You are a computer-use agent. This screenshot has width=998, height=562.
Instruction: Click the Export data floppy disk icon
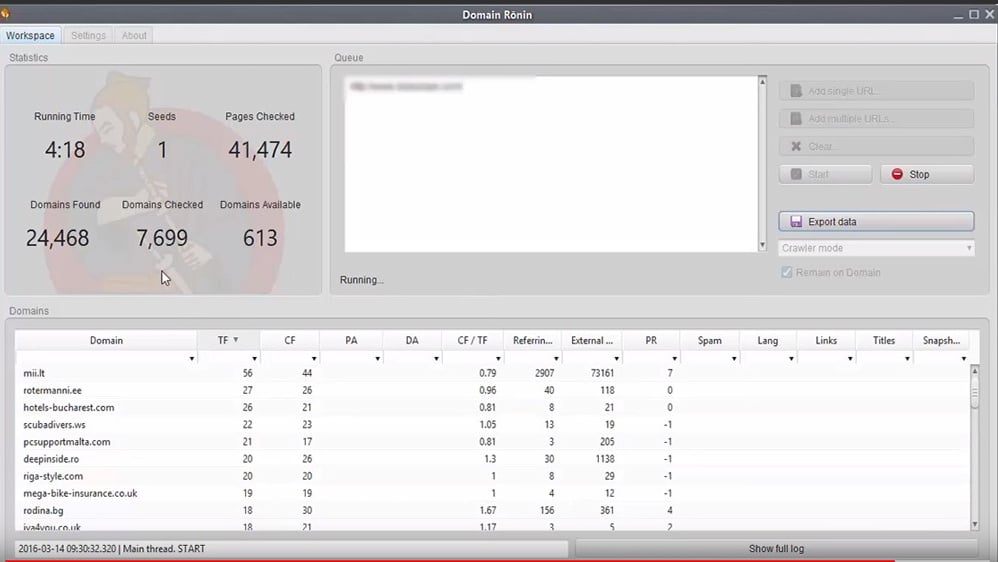tap(796, 222)
